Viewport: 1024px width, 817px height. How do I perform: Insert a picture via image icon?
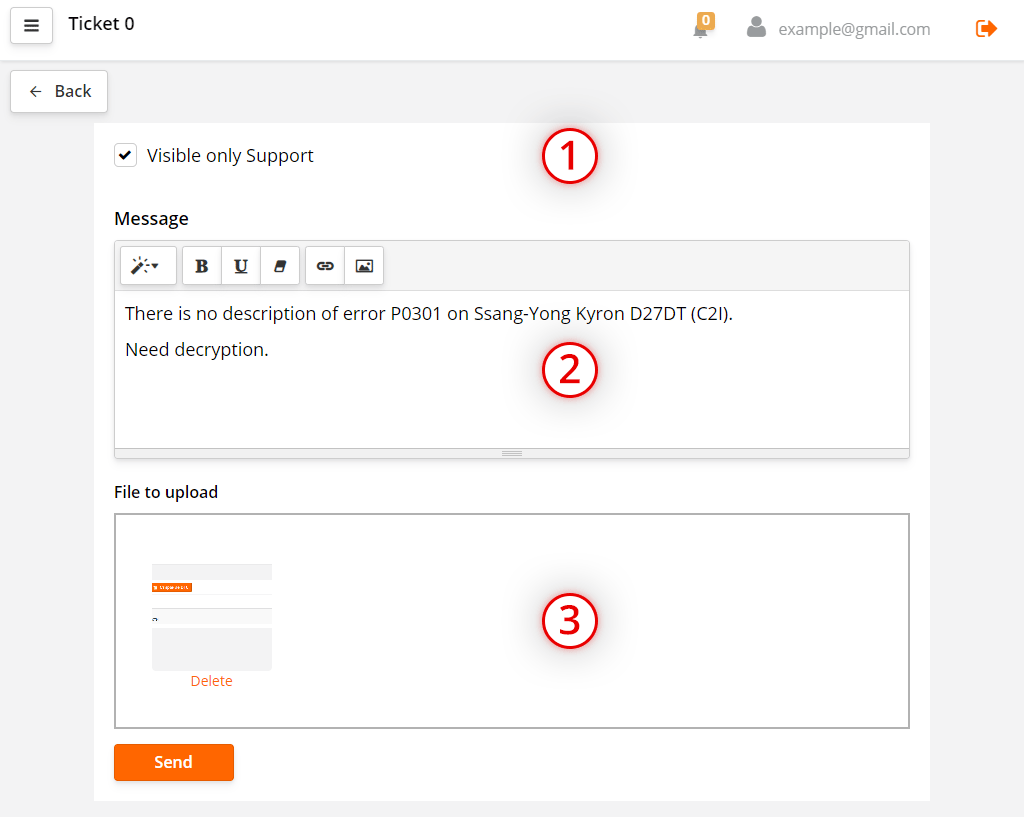tap(364, 266)
